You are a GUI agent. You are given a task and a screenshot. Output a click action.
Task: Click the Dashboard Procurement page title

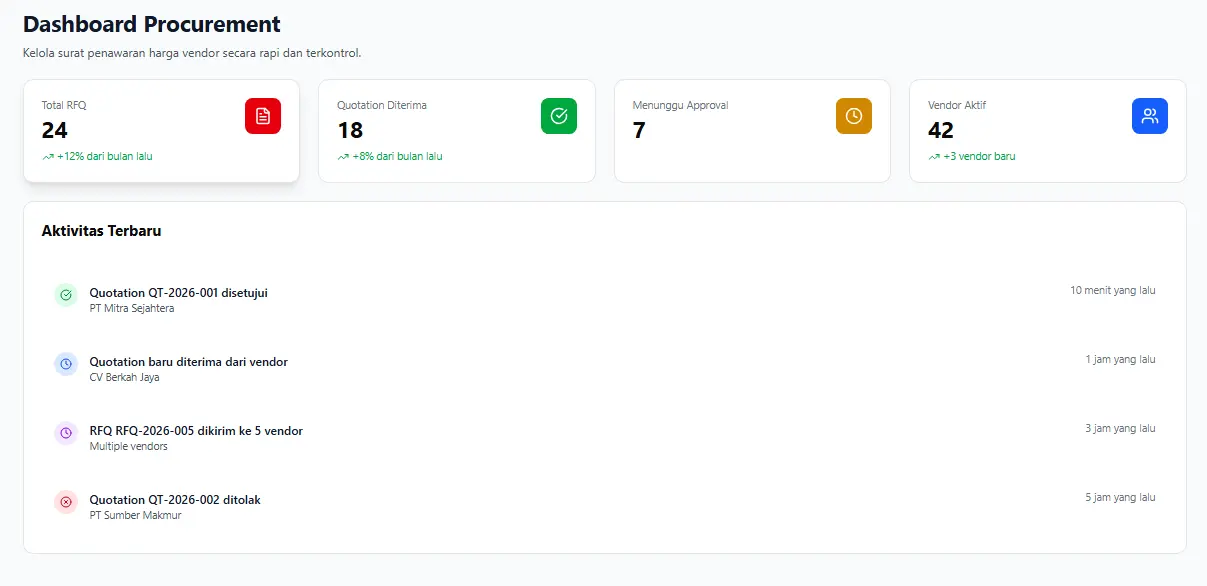[152, 24]
